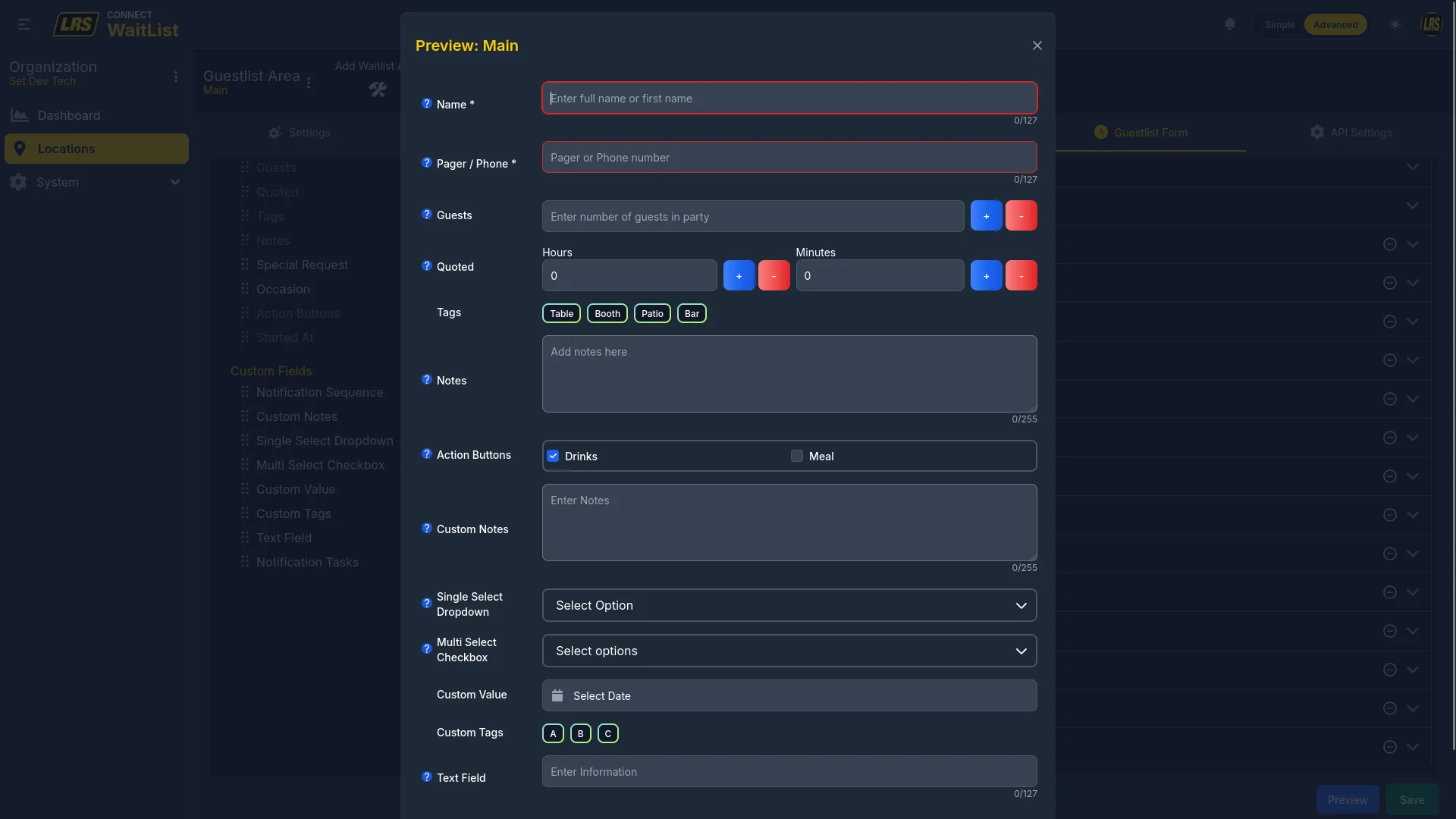The height and width of the screenshot is (819, 1456).
Task: Switch to Settings tab
Action: pos(300,133)
